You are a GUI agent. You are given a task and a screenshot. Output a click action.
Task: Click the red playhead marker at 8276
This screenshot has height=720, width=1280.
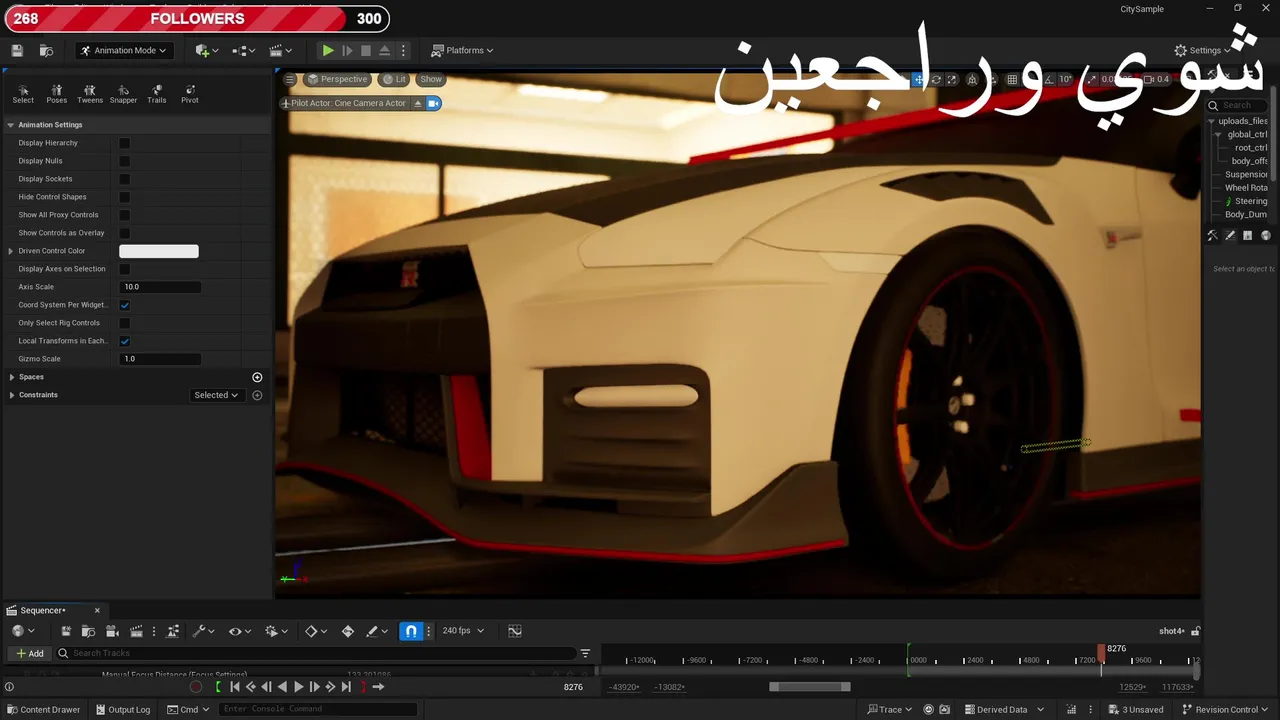tap(1101, 652)
